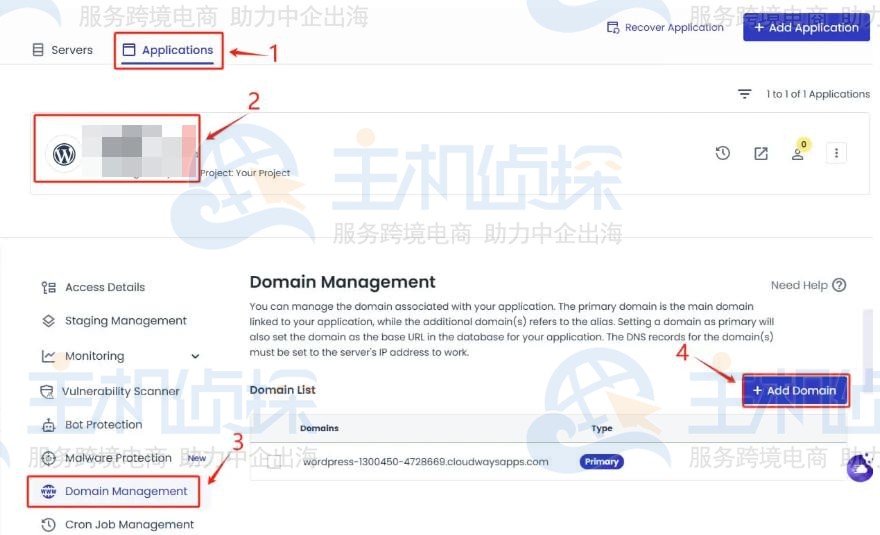Image resolution: width=880 pixels, height=535 pixels.
Task: Click the Recover Application icon
Action: pyautogui.click(x=613, y=28)
